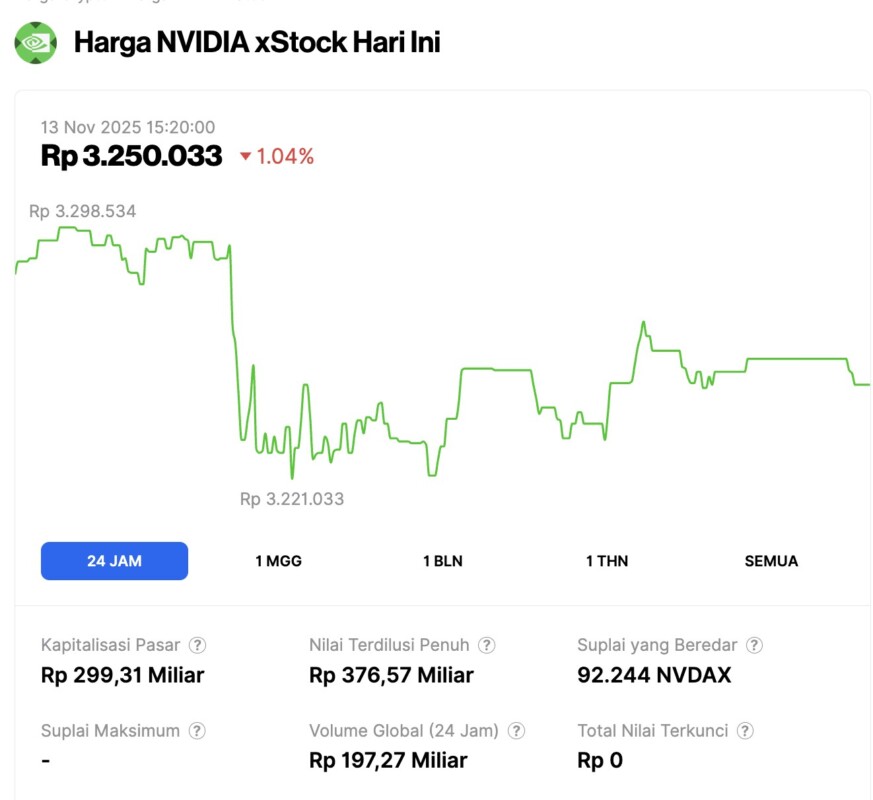Click the 1.04% change percentage
Viewport: 873px width, 800px height.
click(285, 157)
